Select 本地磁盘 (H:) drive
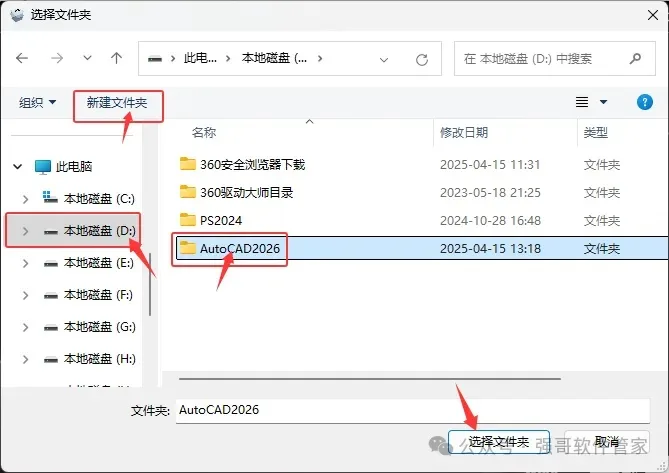Image resolution: width=669 pixels, height=473 pixels. pos(99,359)
